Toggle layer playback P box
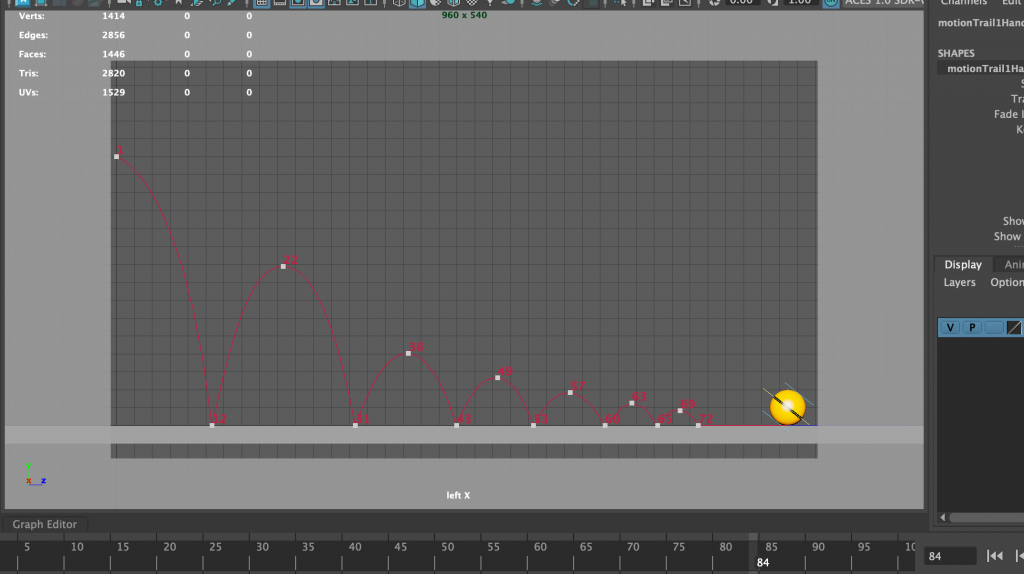The height and width of the screenshot is (574, 1024). coord(972,327)
